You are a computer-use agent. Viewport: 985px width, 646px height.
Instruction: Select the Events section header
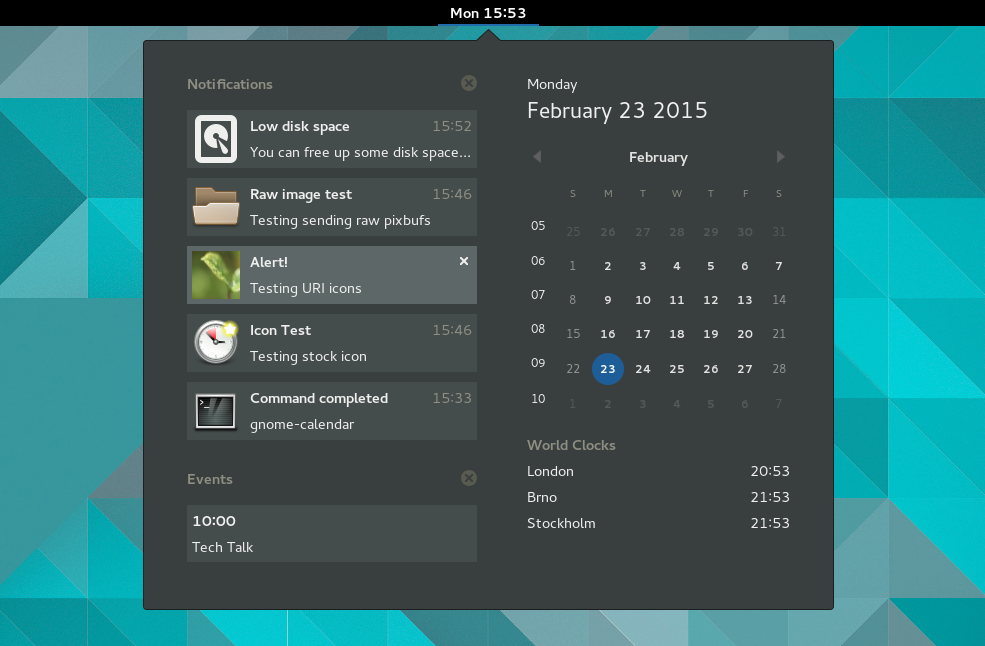[210, 479]
